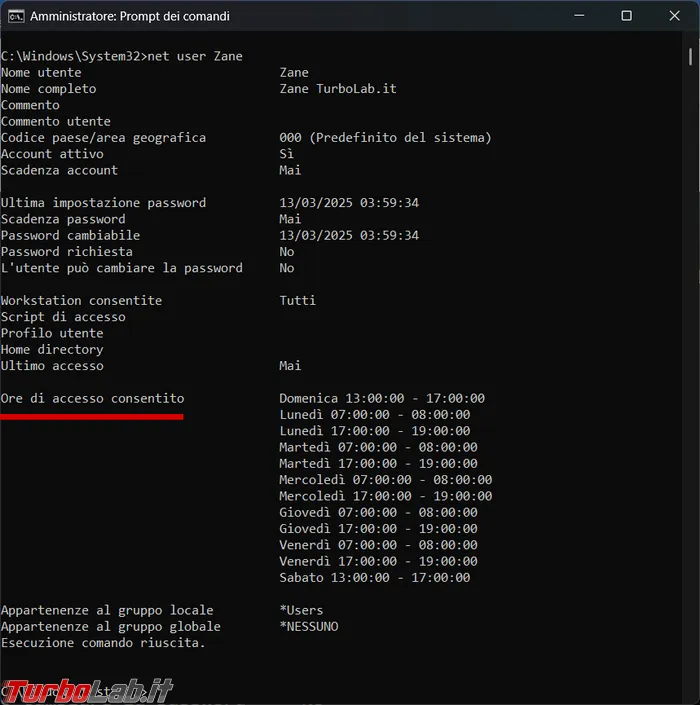Click 'Venerdì 07:00:00 - 08:00:00' line
Screen dimensions: 700x705
378,545
